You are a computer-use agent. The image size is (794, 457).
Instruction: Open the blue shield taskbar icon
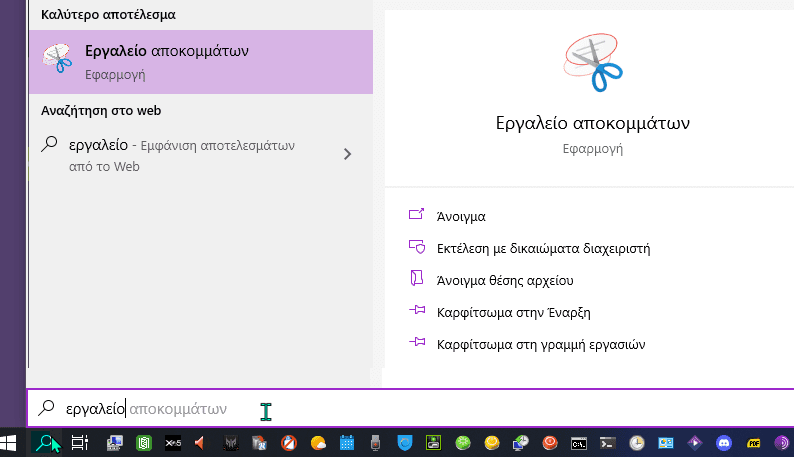pos(405,443)
